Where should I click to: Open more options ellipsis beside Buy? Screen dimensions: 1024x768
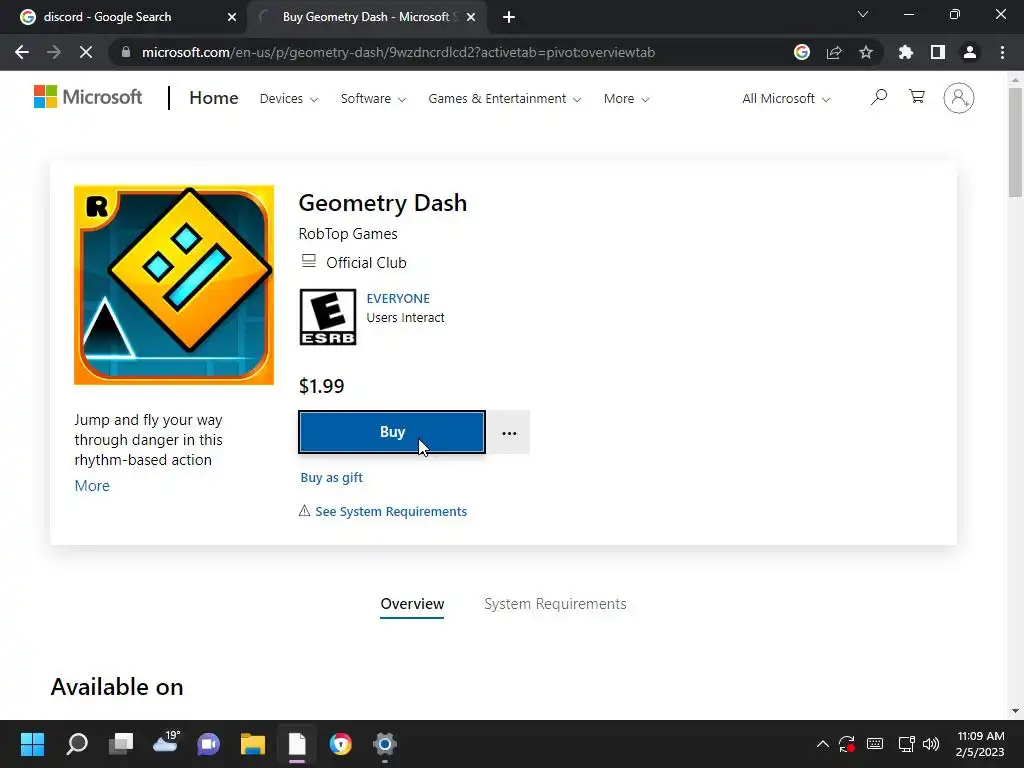(x=509, y=432)
